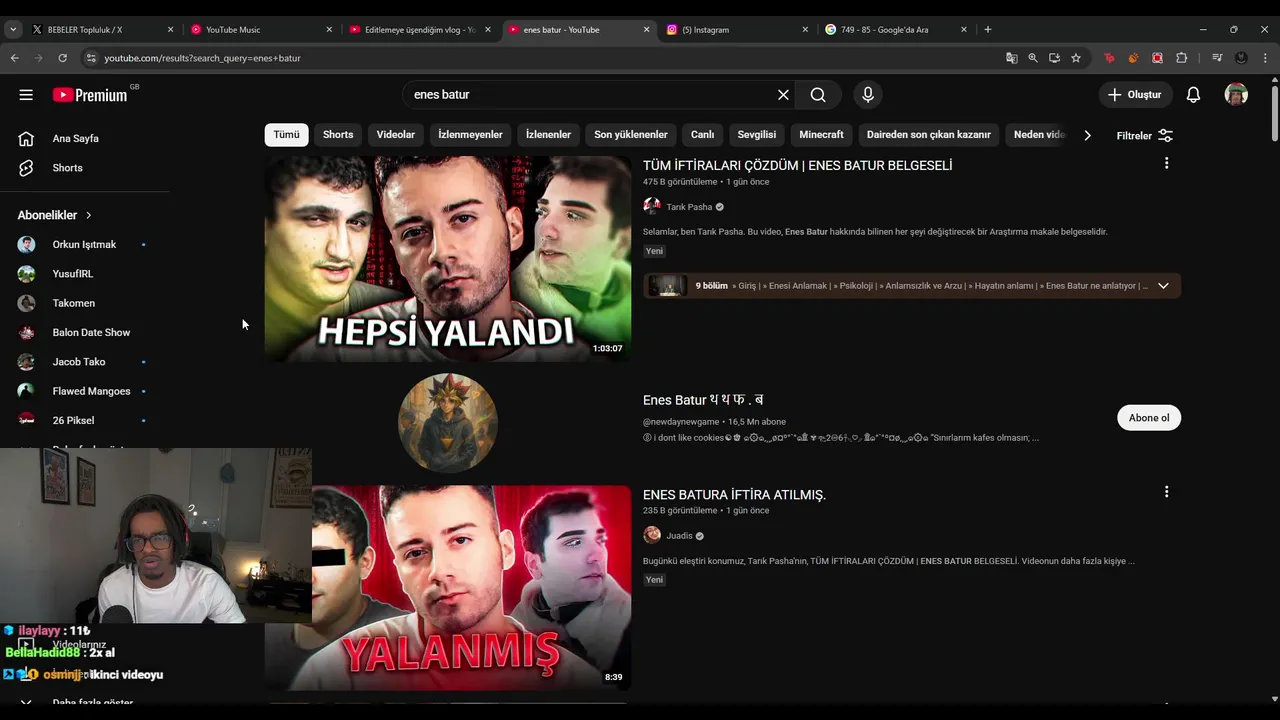
Task: Open Juadis channel link
Action: pos(679,536)
